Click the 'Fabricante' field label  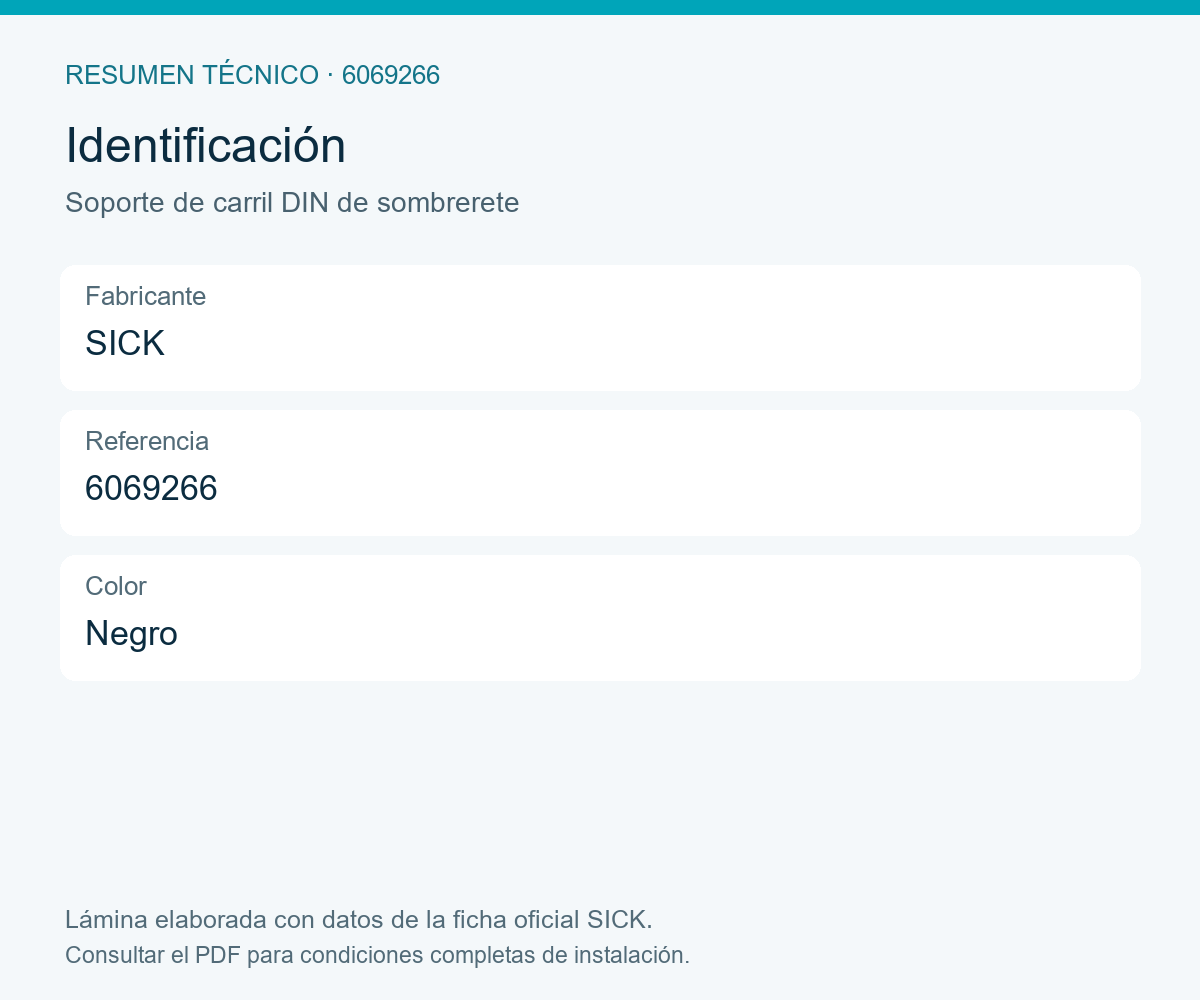click(146, 296)
